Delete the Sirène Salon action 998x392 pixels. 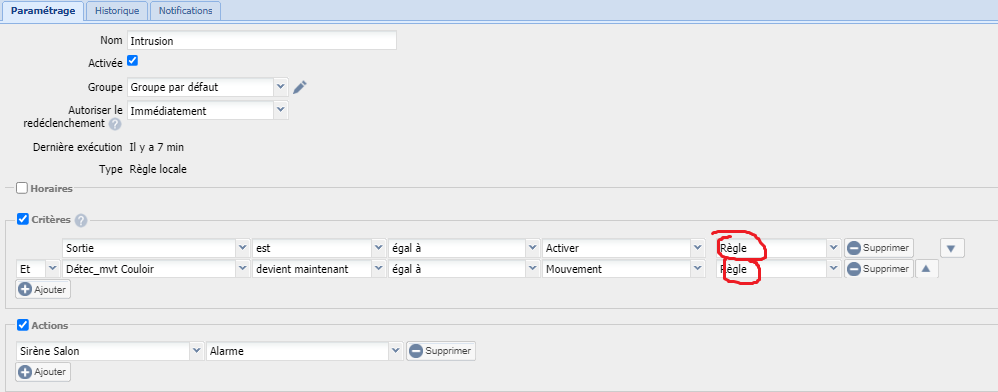click(x=440, y=351)
